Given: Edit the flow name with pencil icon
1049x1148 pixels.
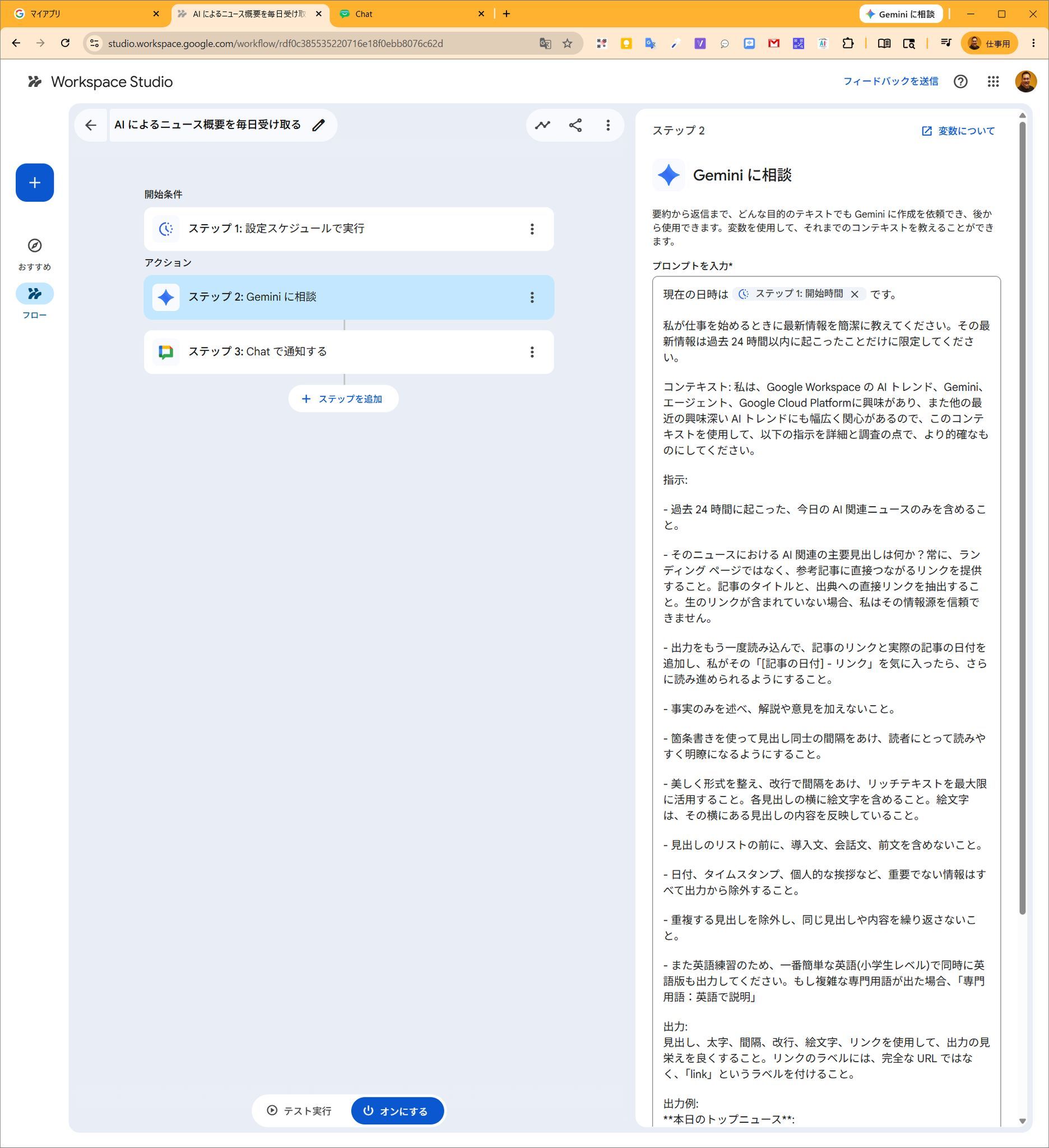Looking at the screenshot, I should [319, 125].
